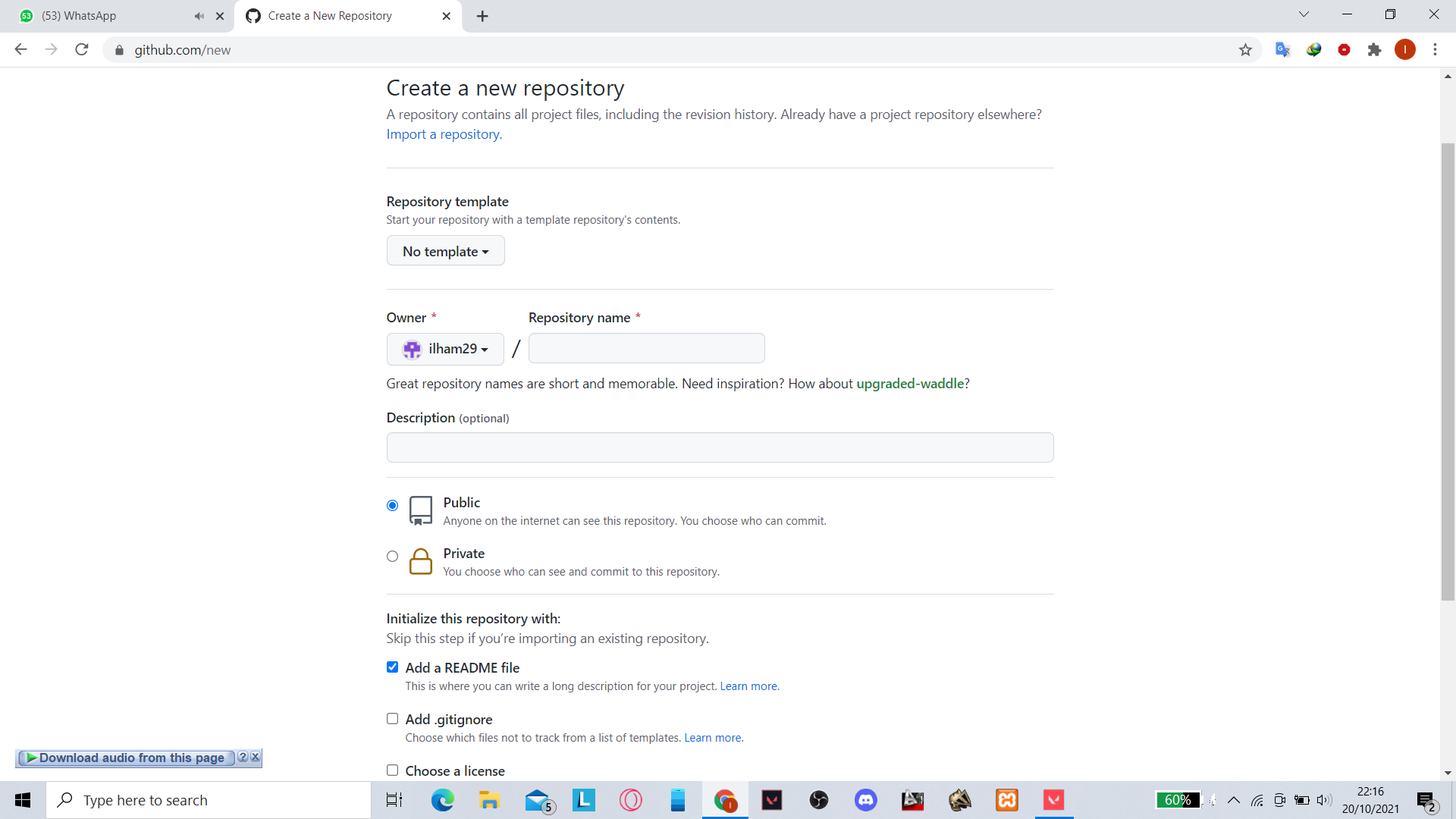Screen dimensions: 1456x819
Task: Open the Chrome extensions puzzle icon
Action: coord(1375,49)
